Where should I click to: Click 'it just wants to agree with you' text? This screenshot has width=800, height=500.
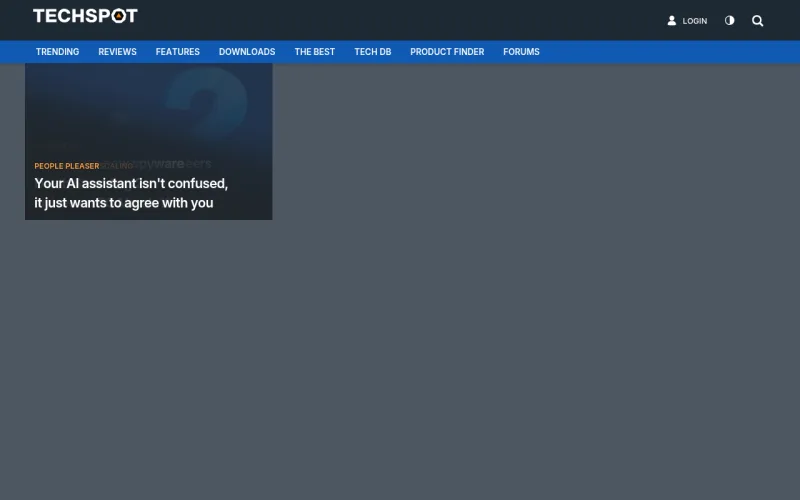coord(124,203)
